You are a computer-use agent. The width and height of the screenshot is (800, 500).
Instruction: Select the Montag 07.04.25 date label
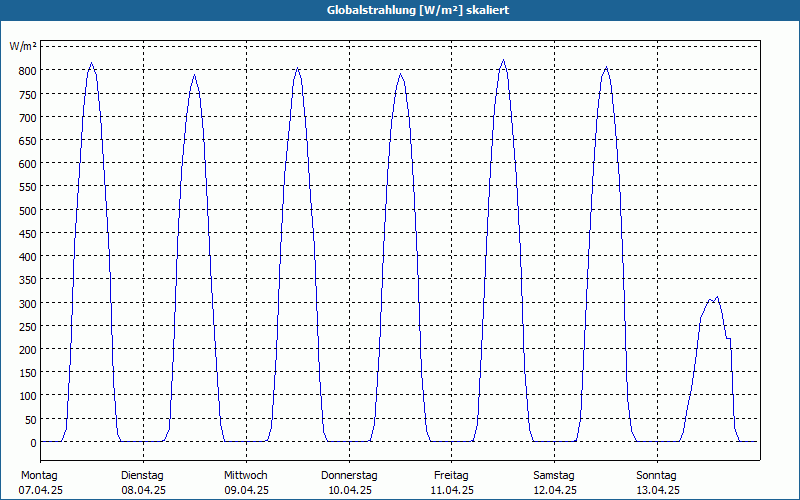[40, 483]
